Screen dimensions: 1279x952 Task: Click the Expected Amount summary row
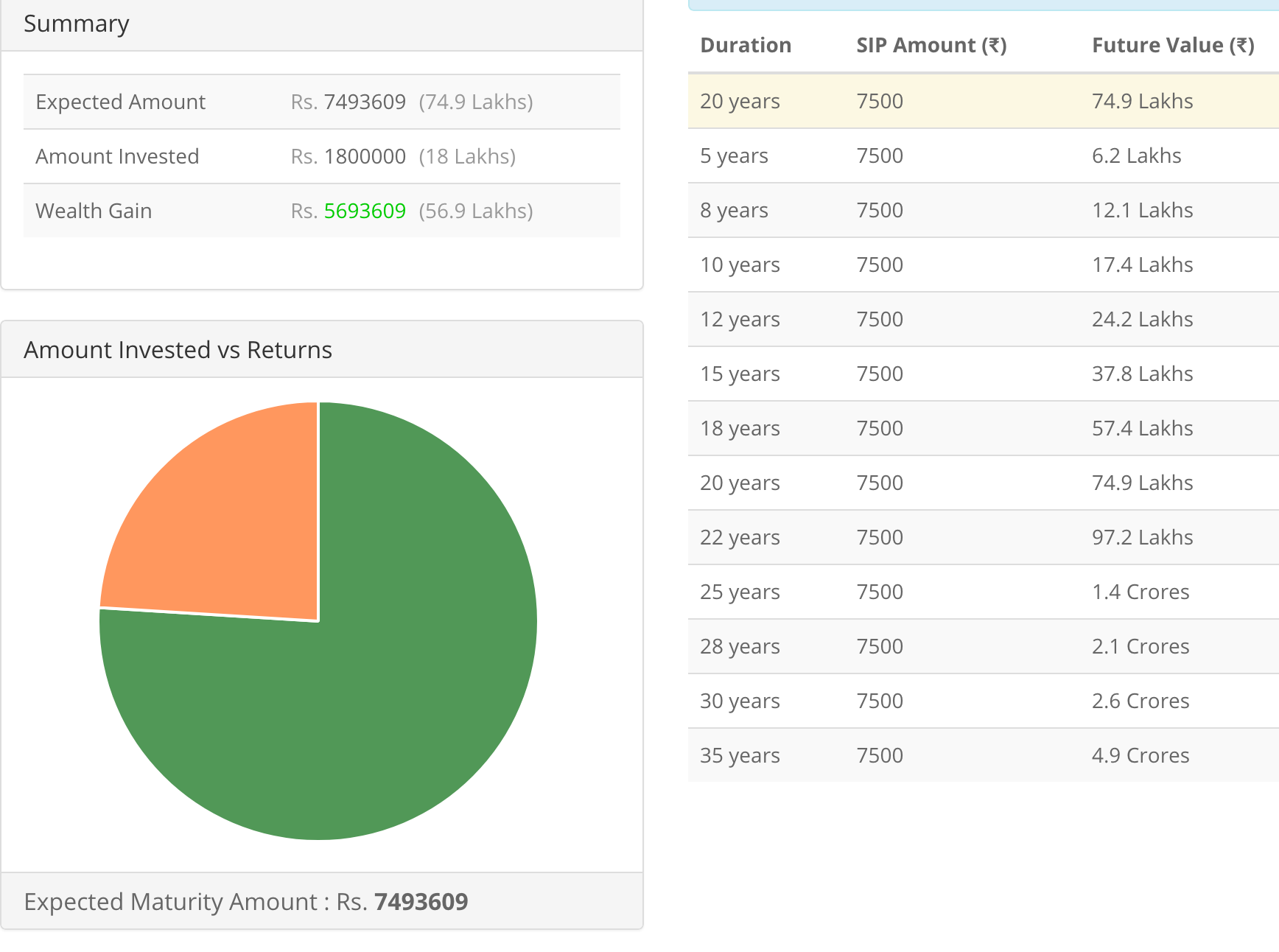pos(321,102)
